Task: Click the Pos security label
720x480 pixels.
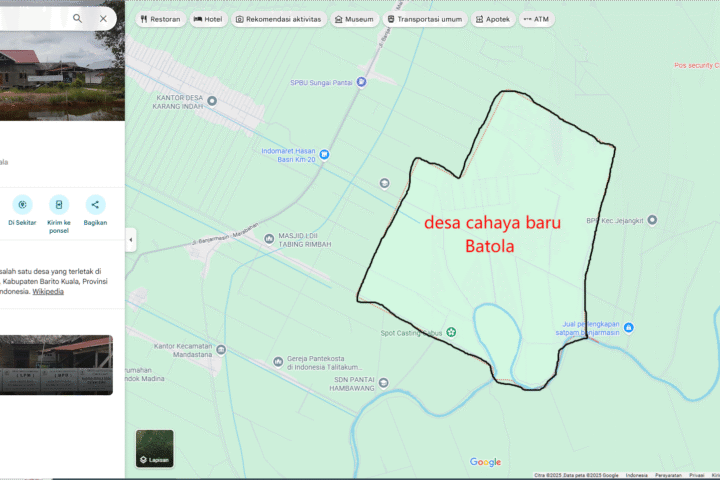Action: point(697,65)
